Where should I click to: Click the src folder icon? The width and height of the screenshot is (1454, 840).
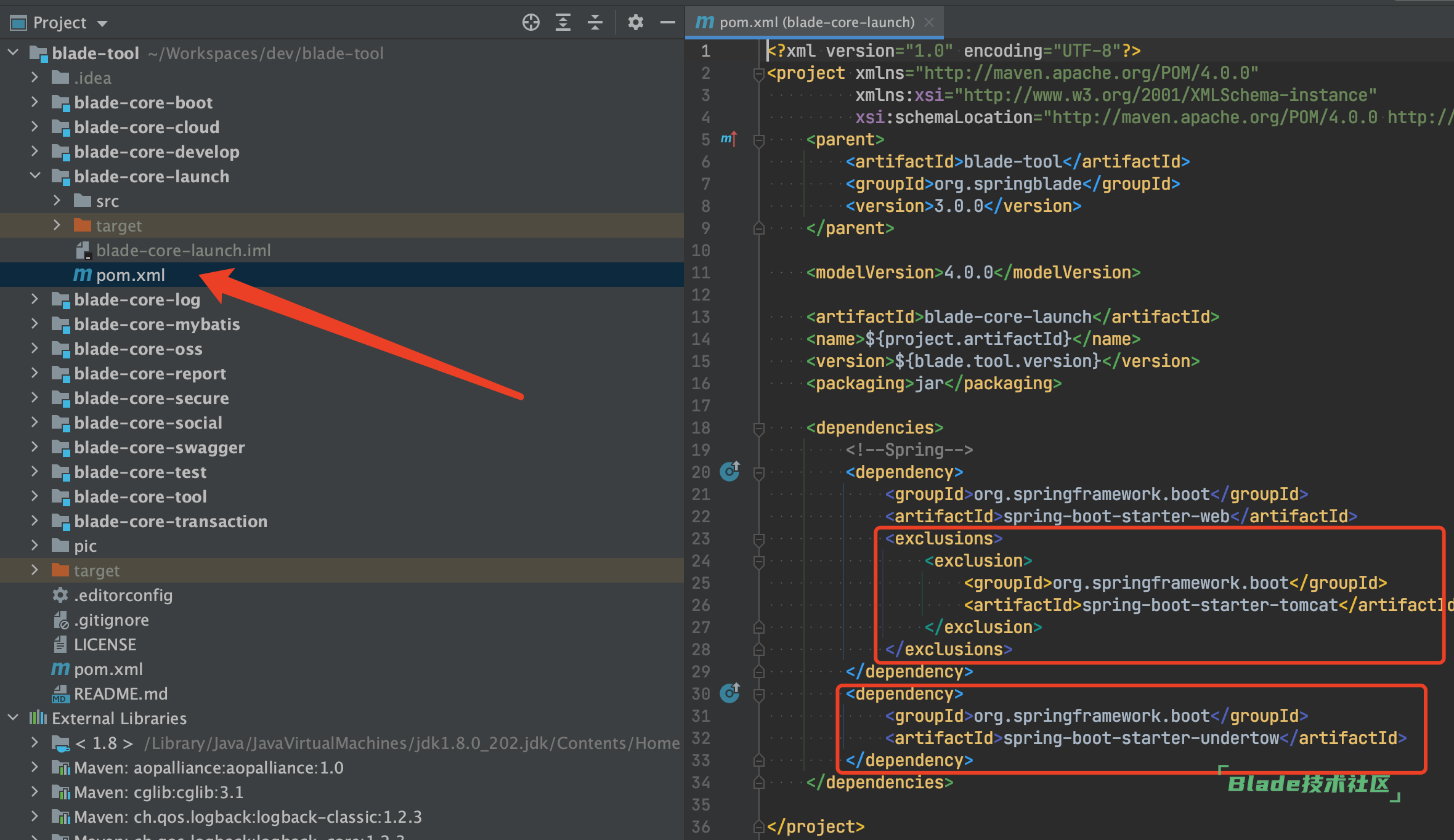[x=83, y=200]
